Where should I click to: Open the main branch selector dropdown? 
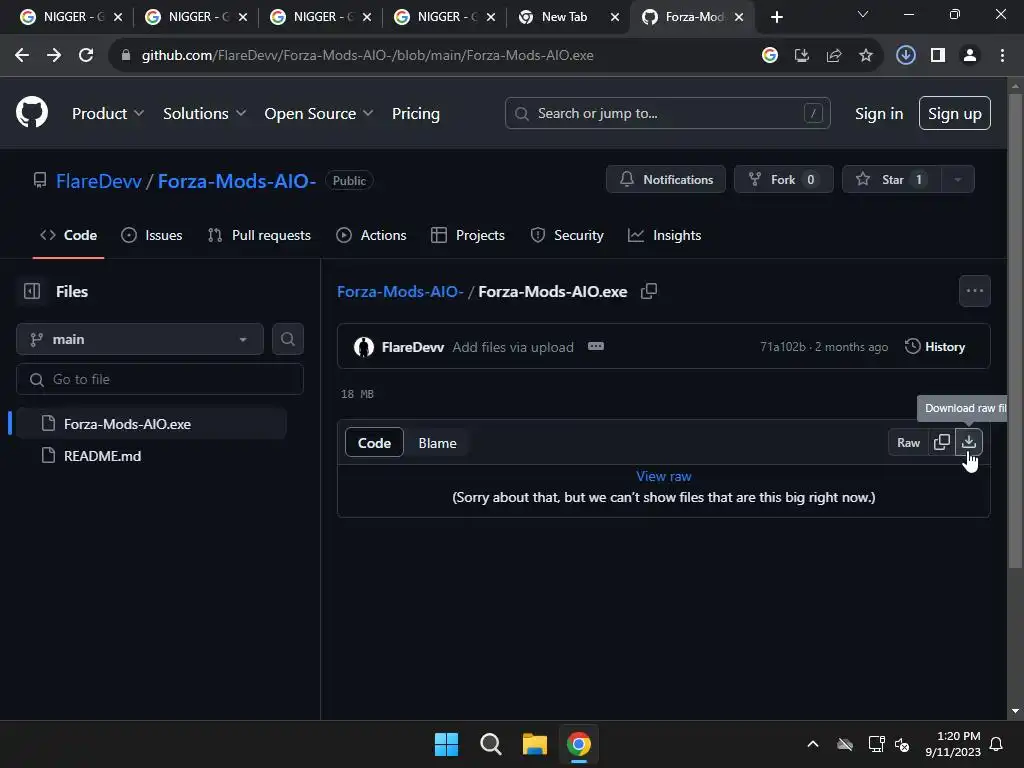(140, 339)
